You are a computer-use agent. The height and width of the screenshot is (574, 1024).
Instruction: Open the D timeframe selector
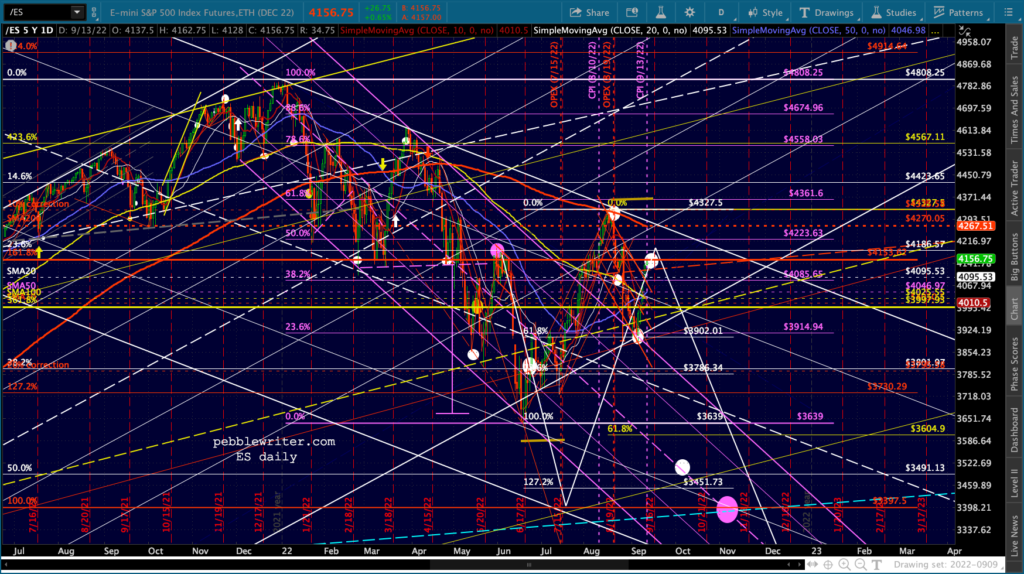click(x=721, y=12)
